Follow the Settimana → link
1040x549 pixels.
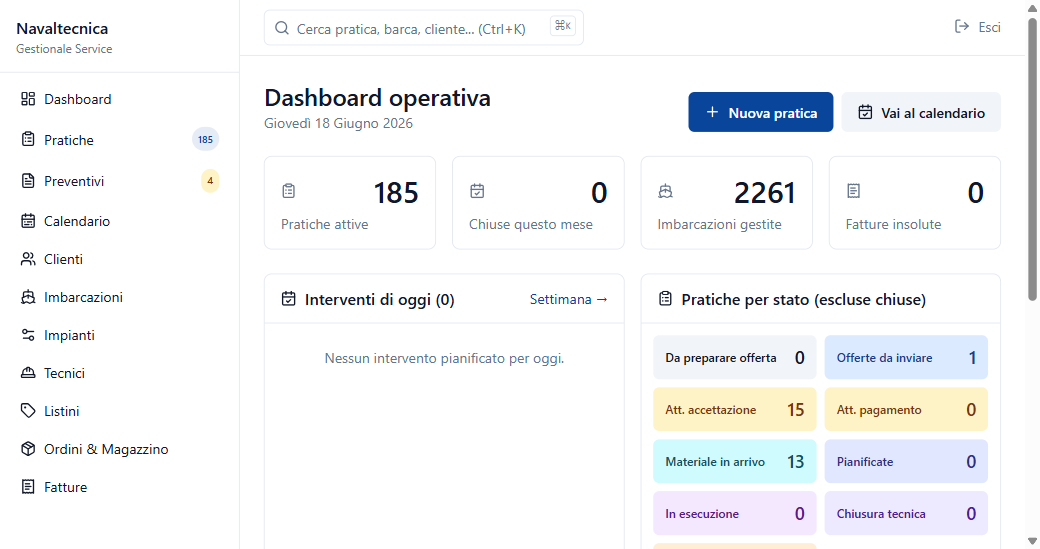point(568,299)
